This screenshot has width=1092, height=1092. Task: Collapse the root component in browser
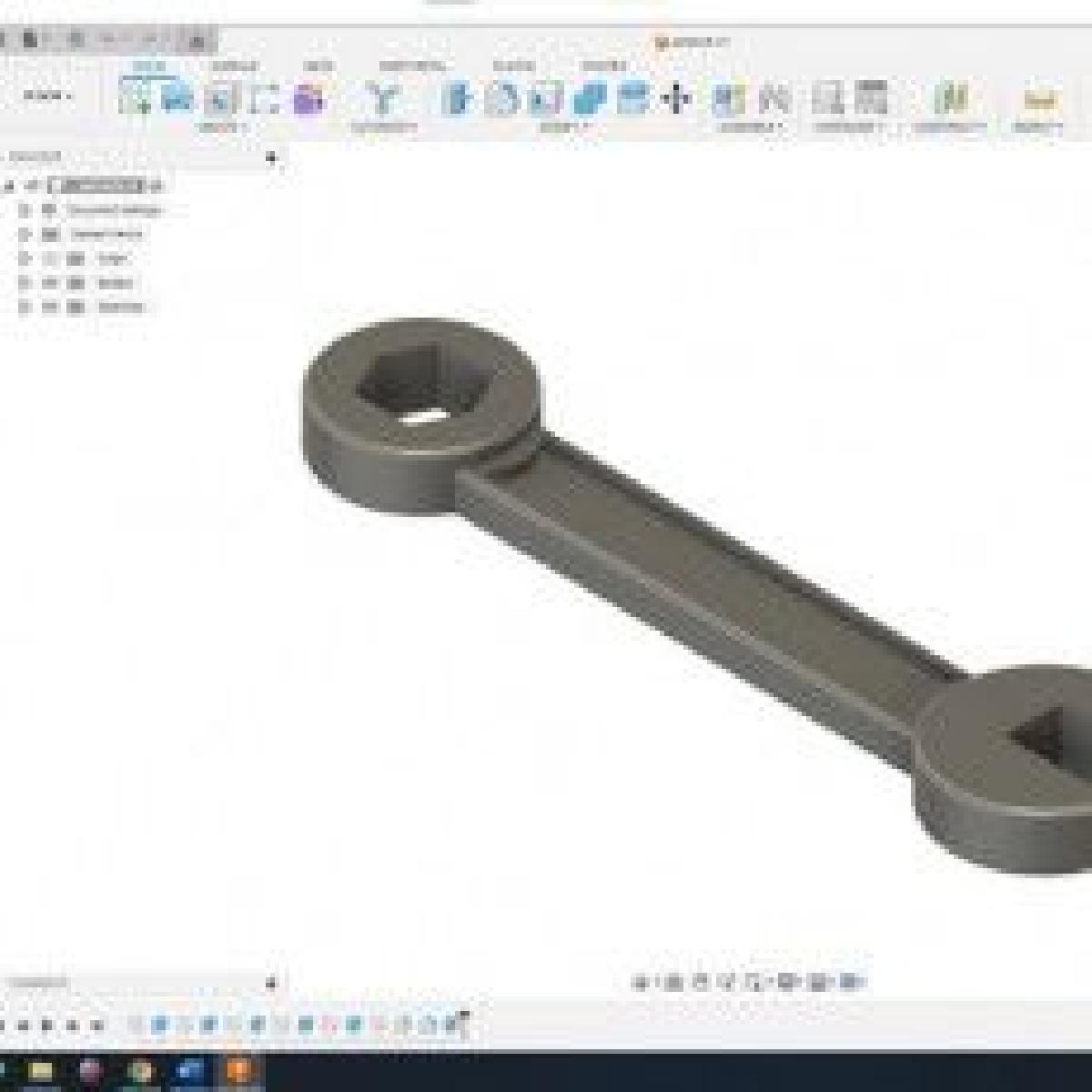10,187
